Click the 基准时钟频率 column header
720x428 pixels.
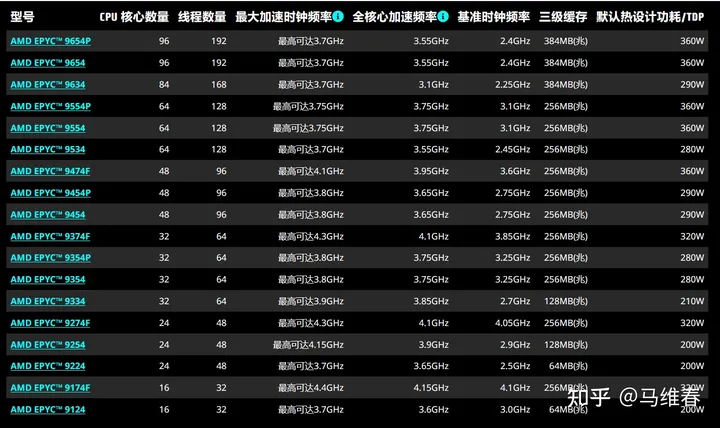tap(494, 17)
